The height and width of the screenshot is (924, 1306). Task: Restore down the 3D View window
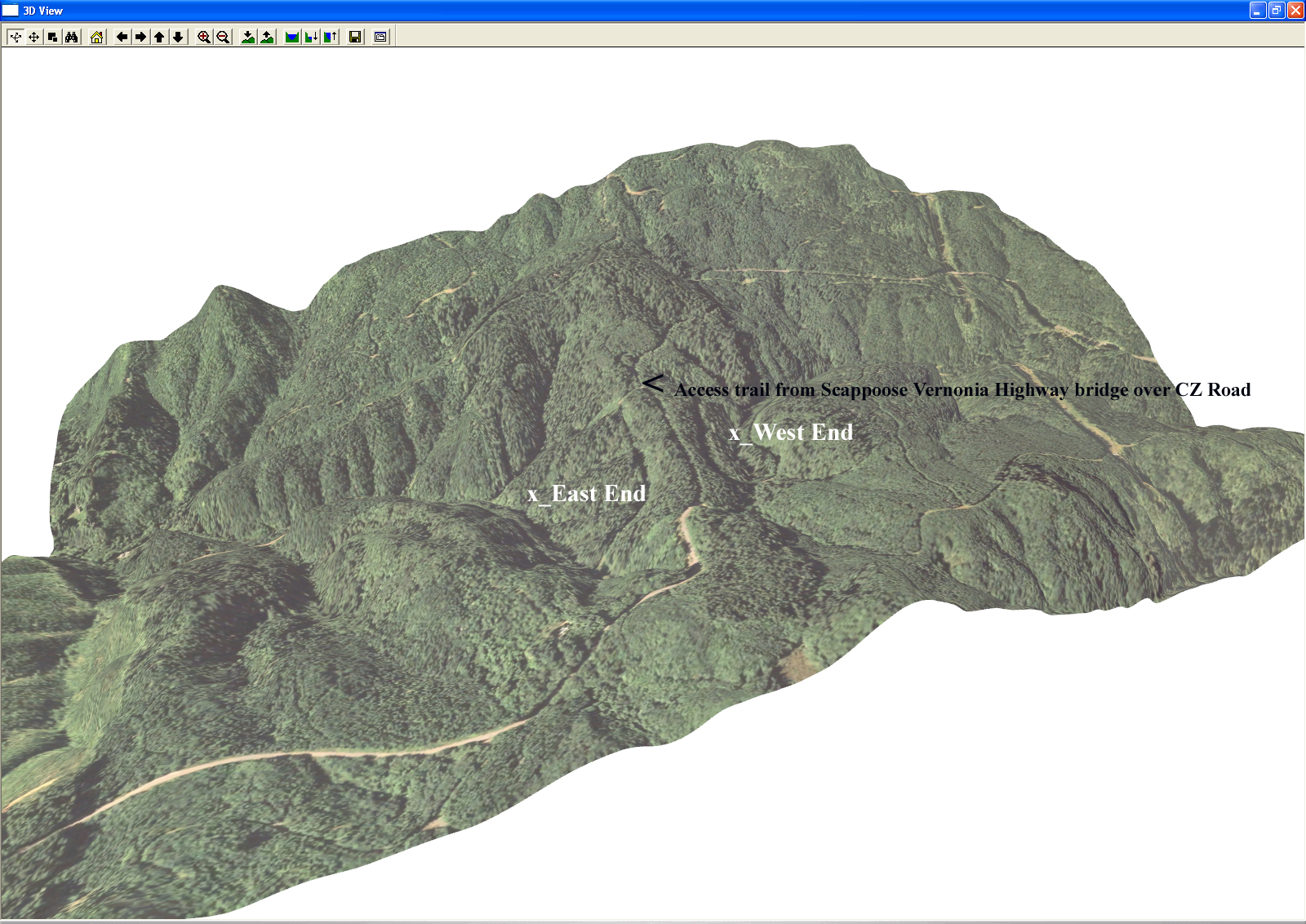click(x=1277, y=11)
